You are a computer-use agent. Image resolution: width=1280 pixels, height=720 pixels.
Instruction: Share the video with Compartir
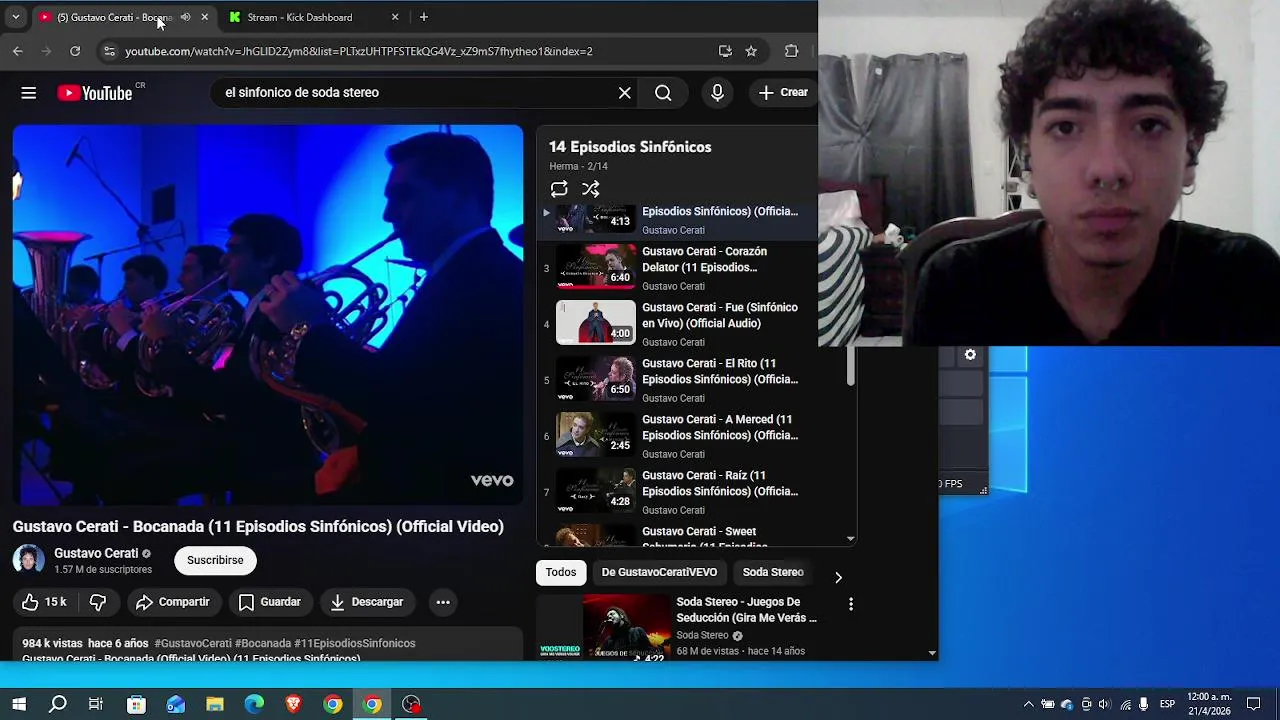coord(173,602)
